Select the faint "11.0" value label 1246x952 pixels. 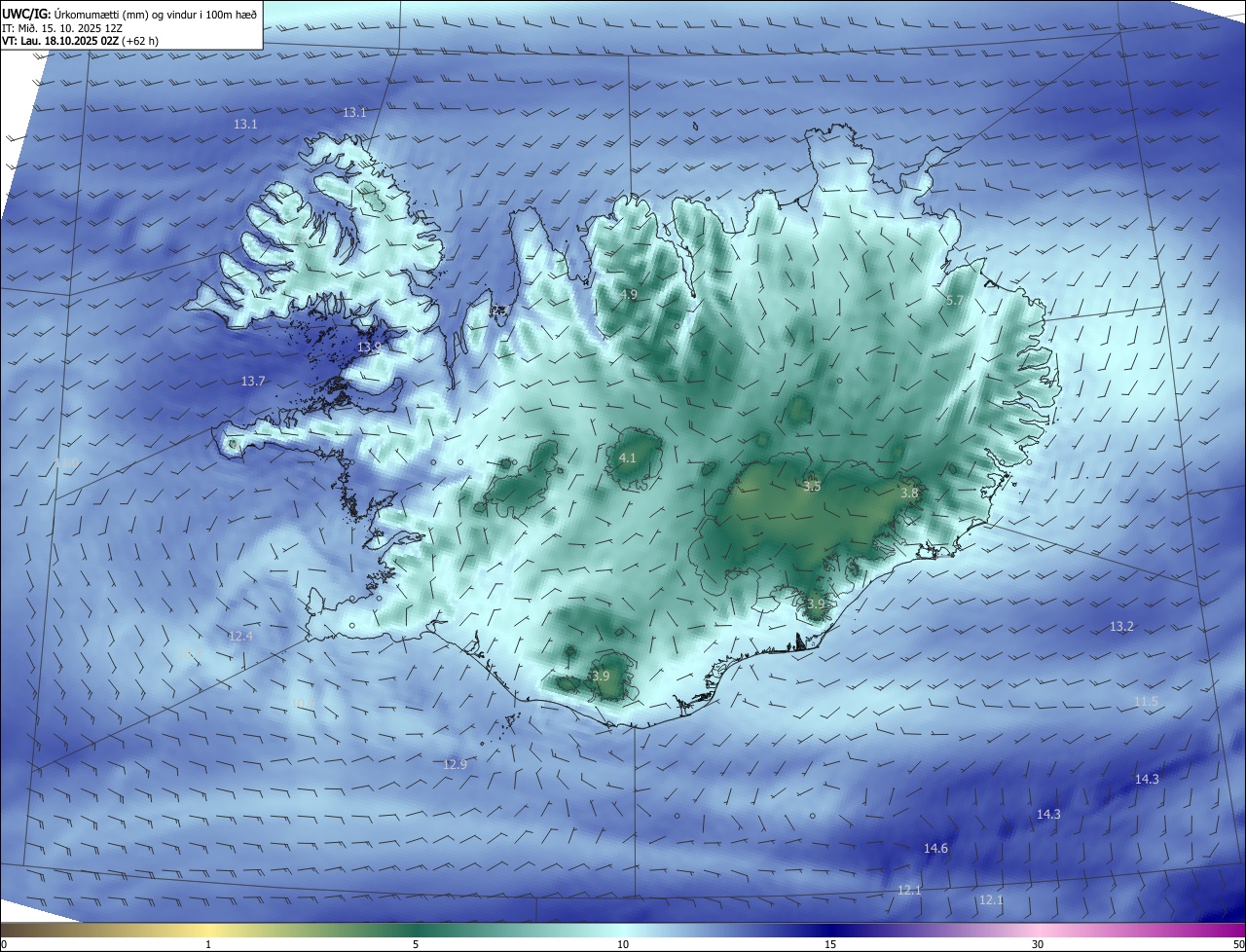coord(66,462)
